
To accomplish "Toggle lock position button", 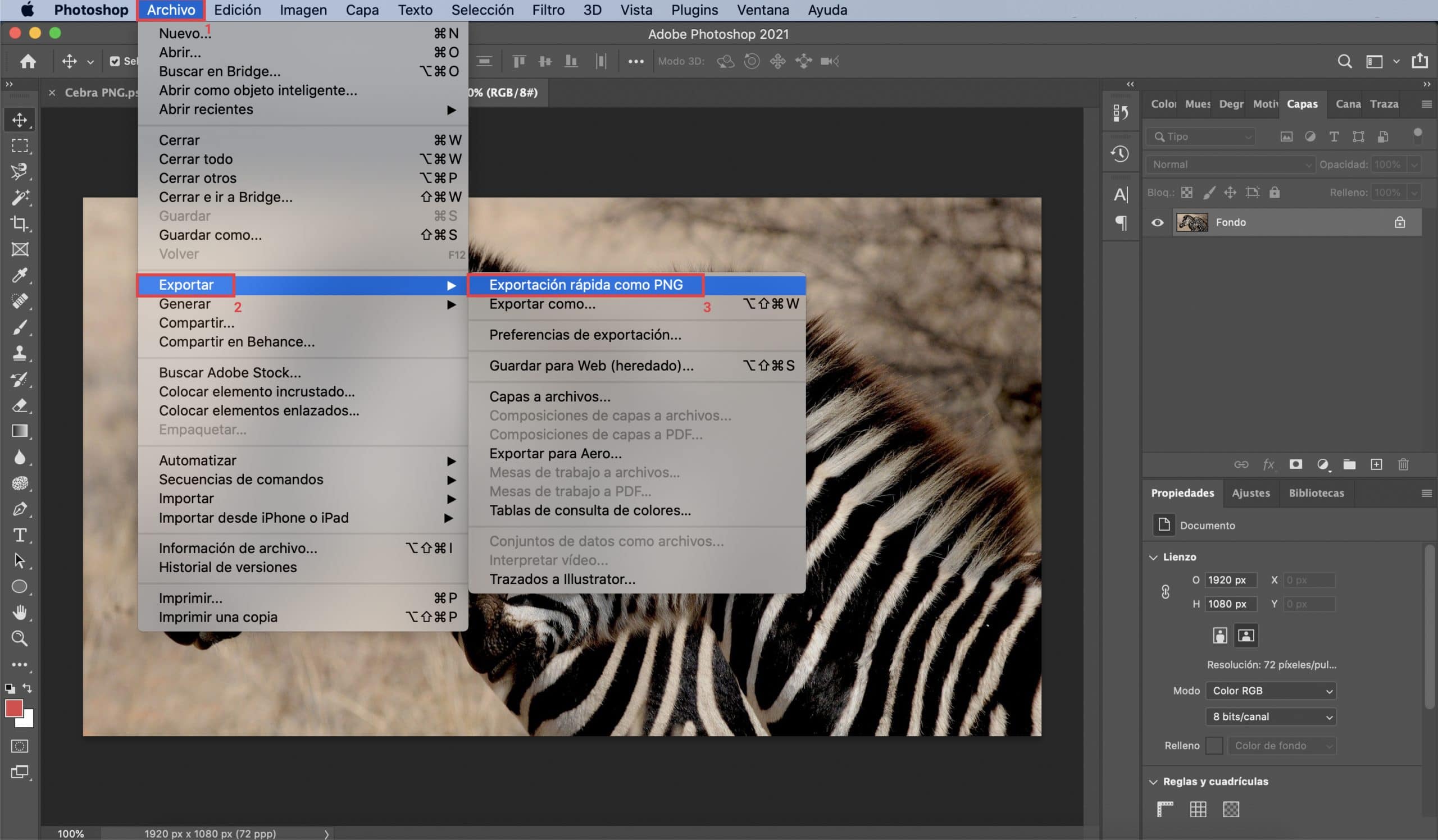I will 1230,193.
